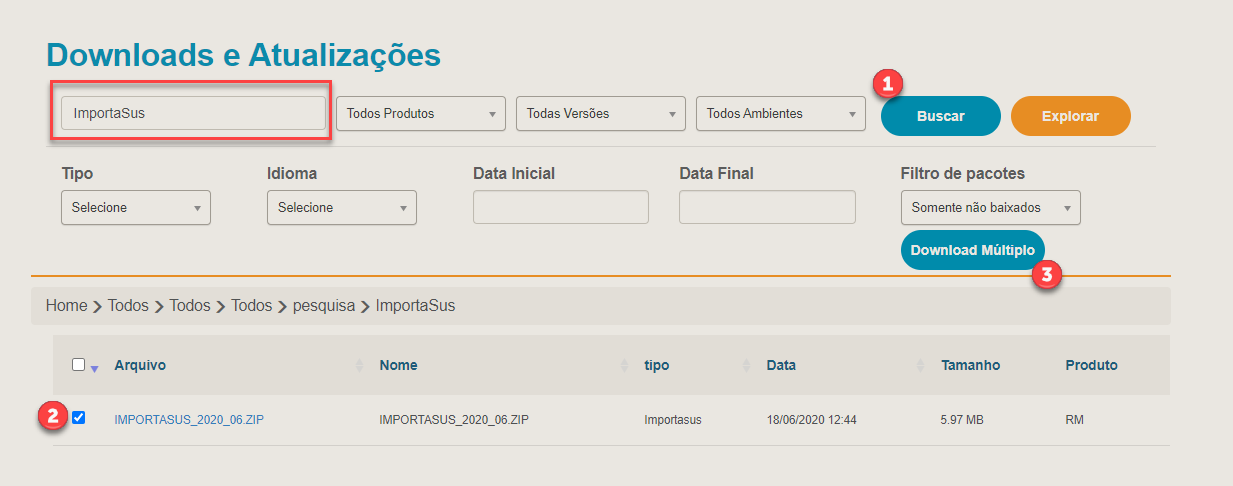
Task: Open the Idioma Selecione dropdown
Action: (x=341, y=208)
